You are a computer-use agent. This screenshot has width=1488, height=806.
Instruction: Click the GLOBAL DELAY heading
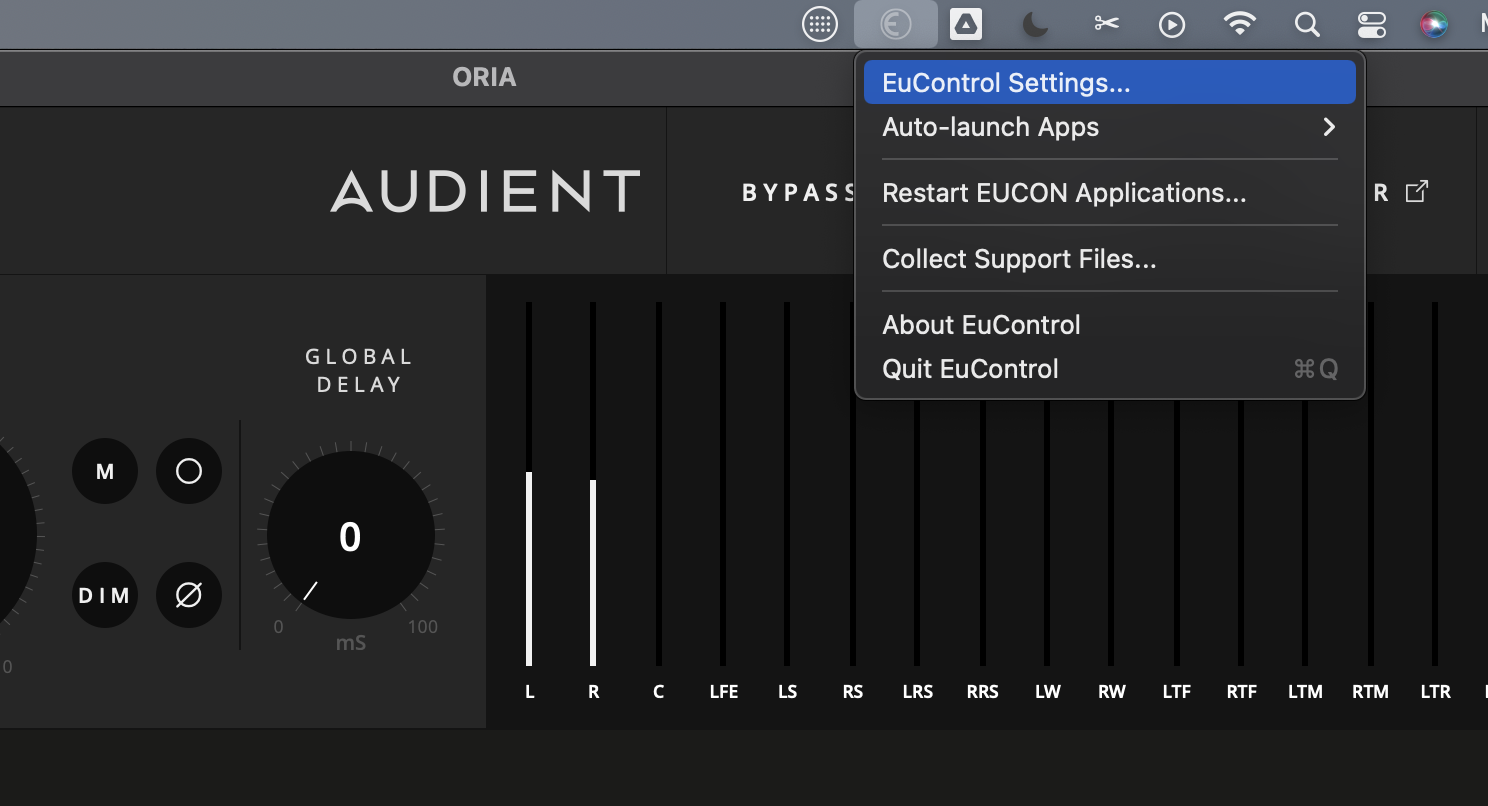(x=359, y=370)
